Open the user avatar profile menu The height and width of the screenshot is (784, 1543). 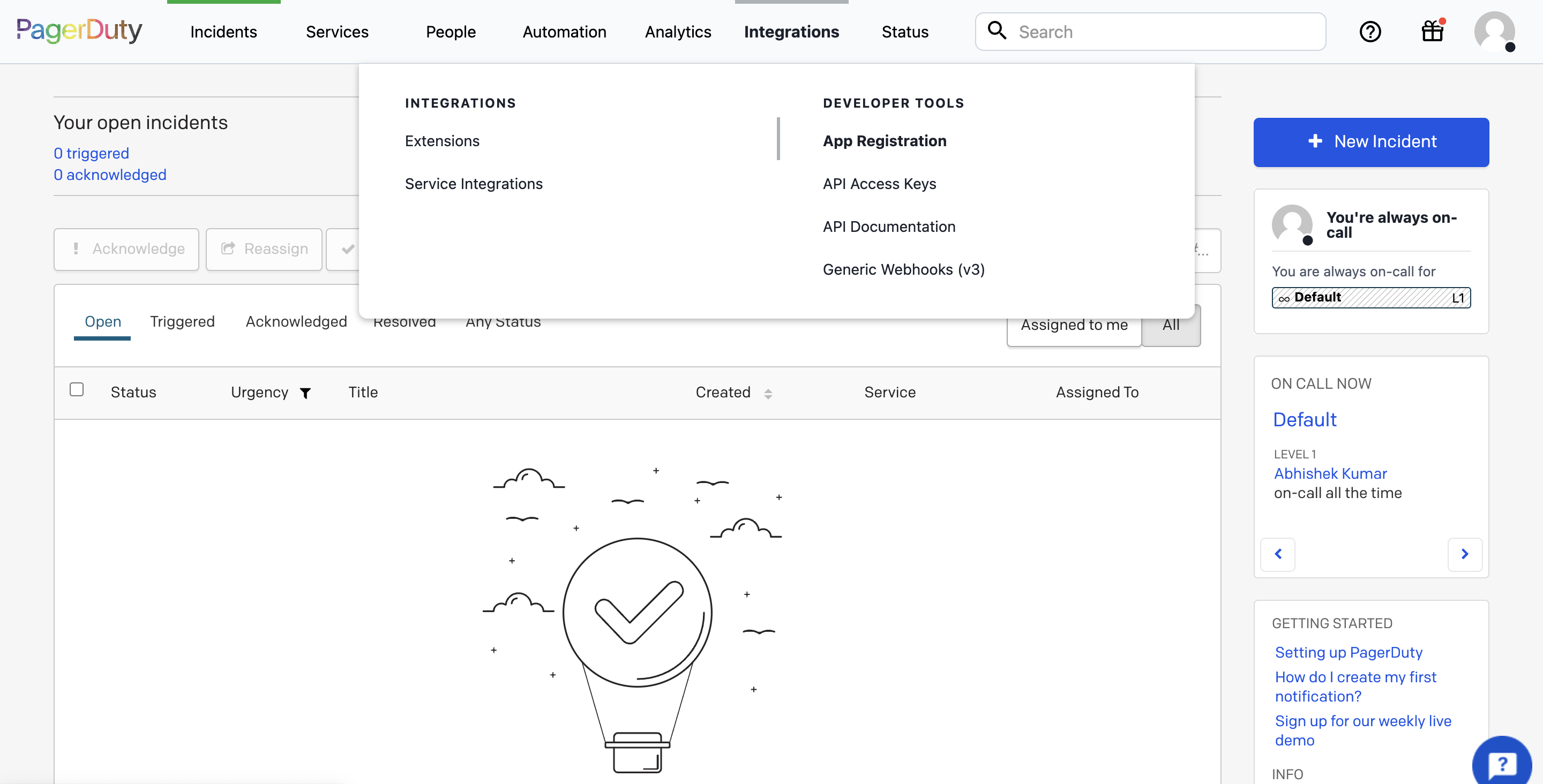[x=1494, y=31]
